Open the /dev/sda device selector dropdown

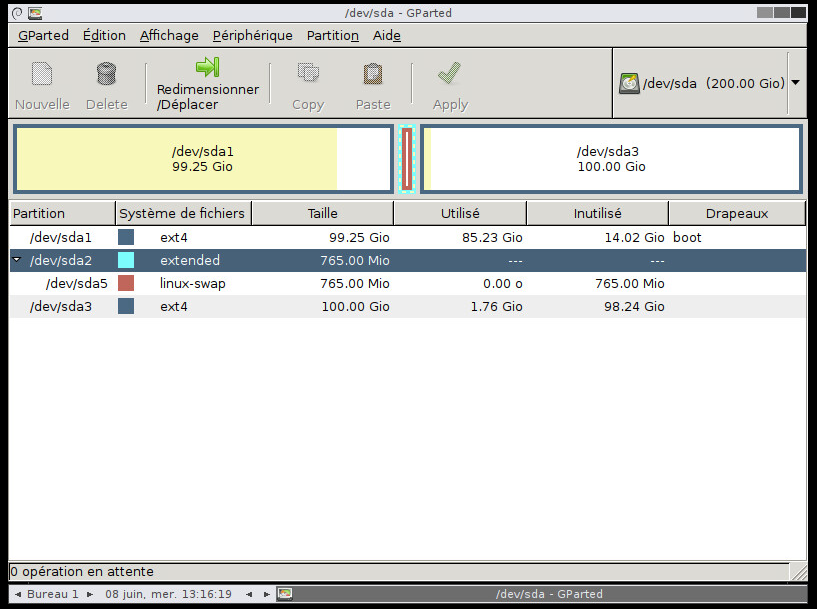pyautogui.click(x=795, y=83)
